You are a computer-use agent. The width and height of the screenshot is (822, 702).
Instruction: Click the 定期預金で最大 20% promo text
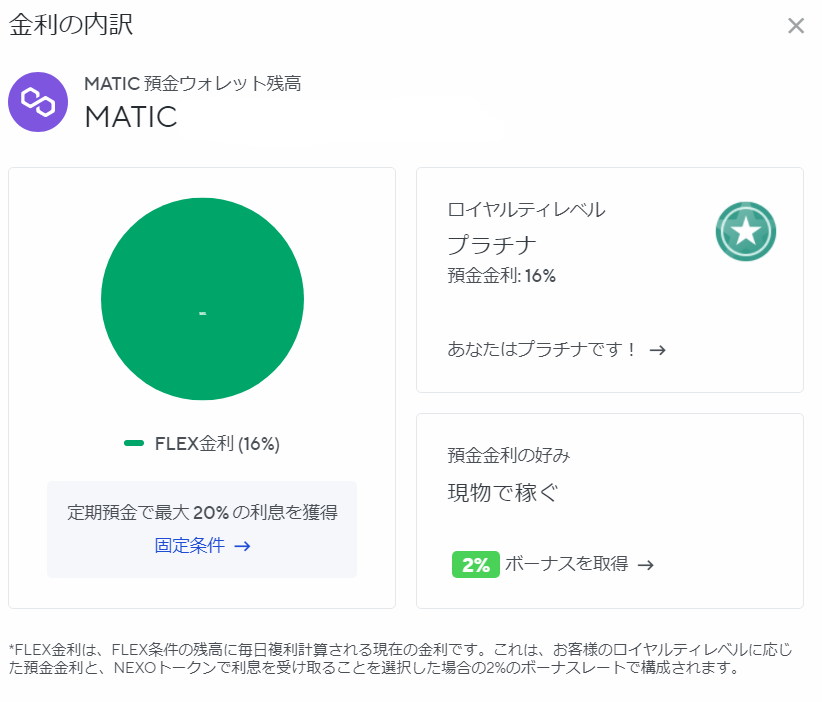[x=202, y=512]
